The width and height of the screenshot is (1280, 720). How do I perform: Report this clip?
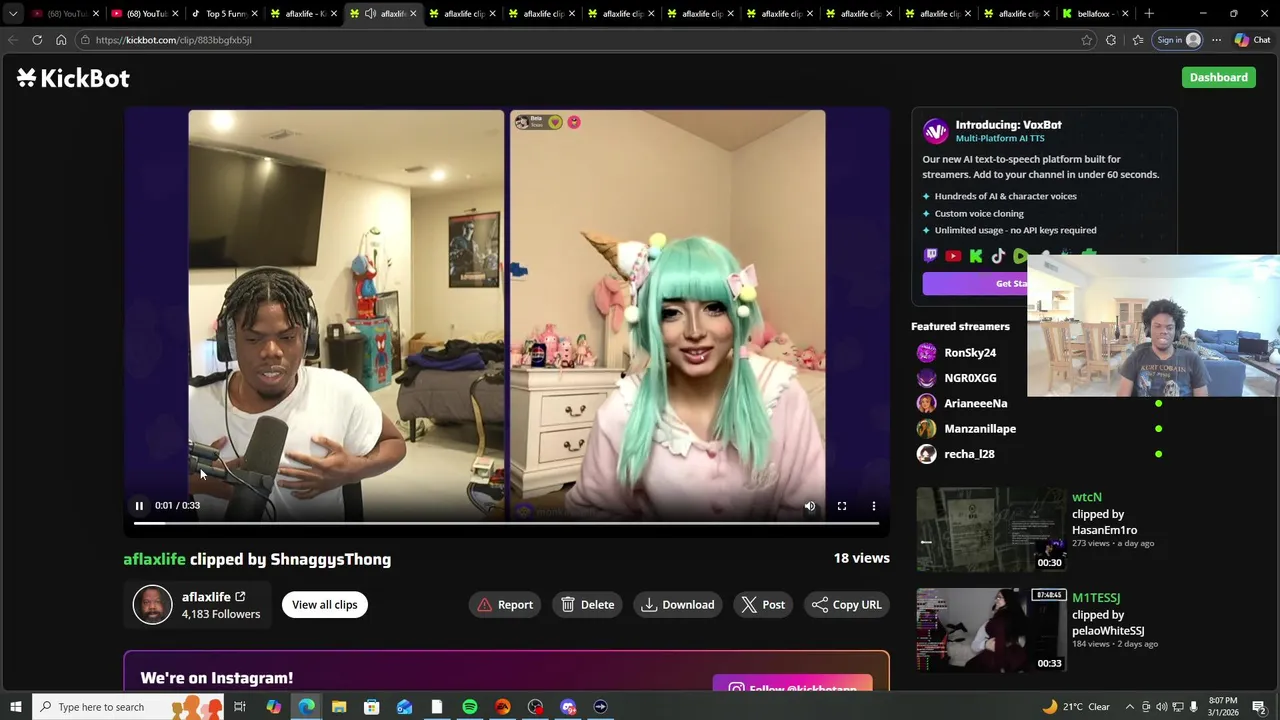[x=505, y=604]
